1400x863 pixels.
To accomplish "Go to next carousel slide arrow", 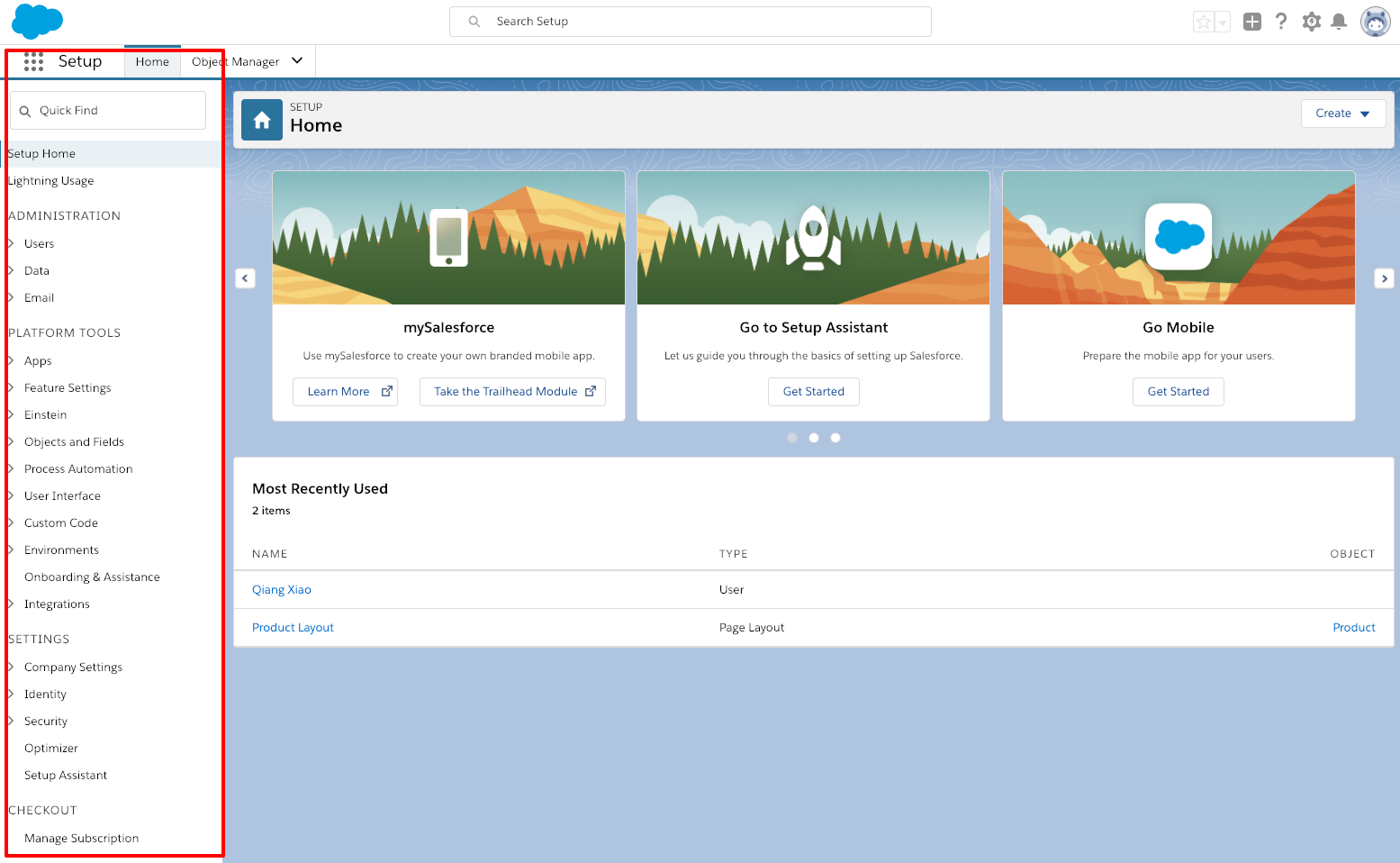I will (1384, 278).
